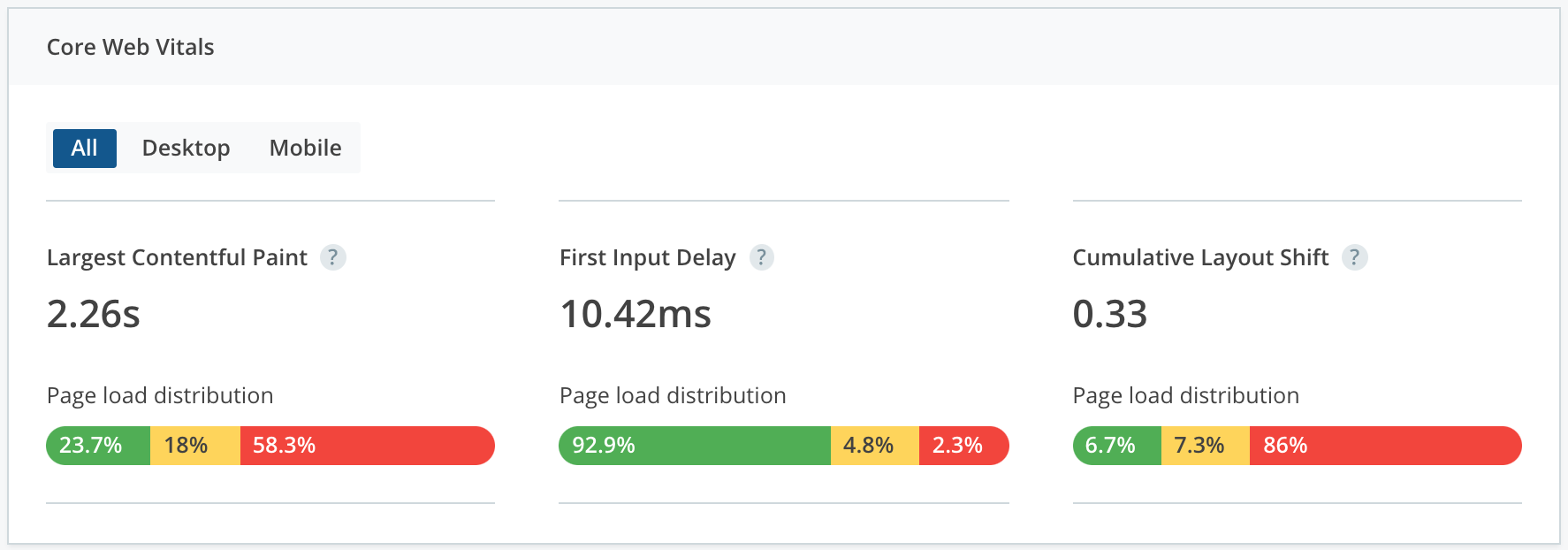This screenshot has height=550, width=1568.
Task: Click the Cumulative Layout Shift help icon
Action: click(1355, 258)
